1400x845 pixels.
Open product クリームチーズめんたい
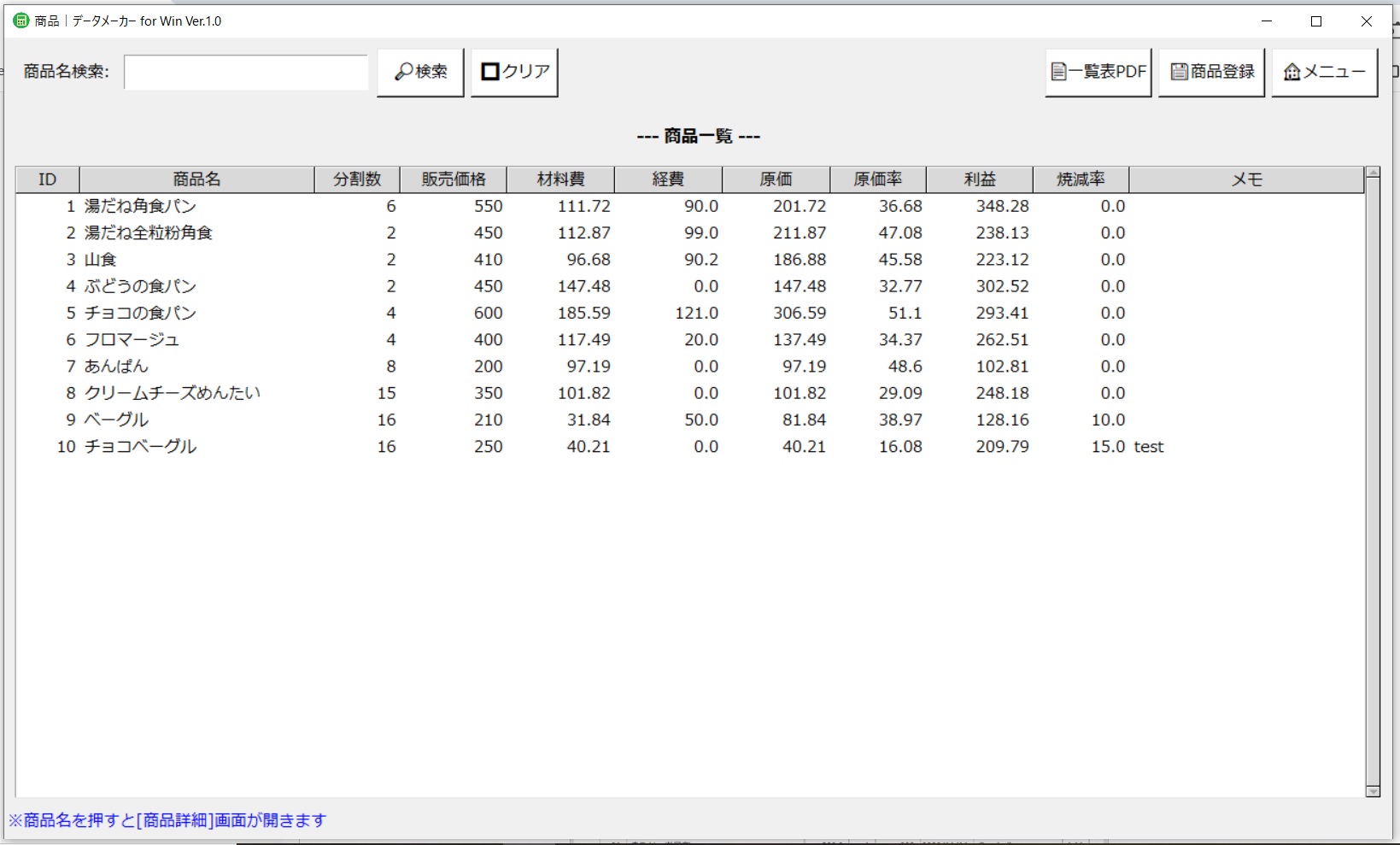tap(173, 393)
